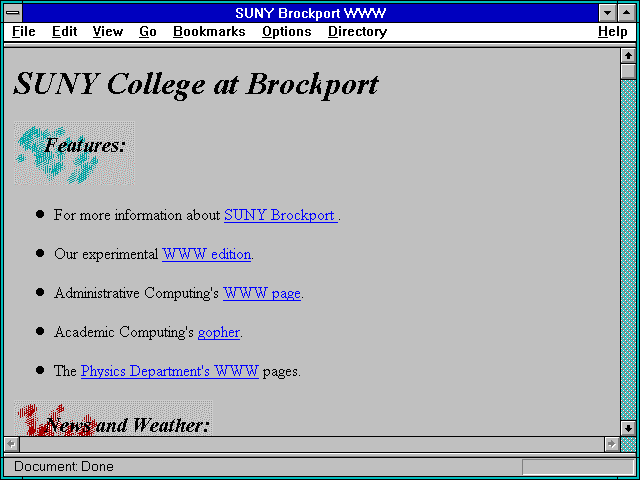The width and height of the screenshot is (640, 480).
Task: Click the 'Our experimental' text
Action: tap(106, 254)
